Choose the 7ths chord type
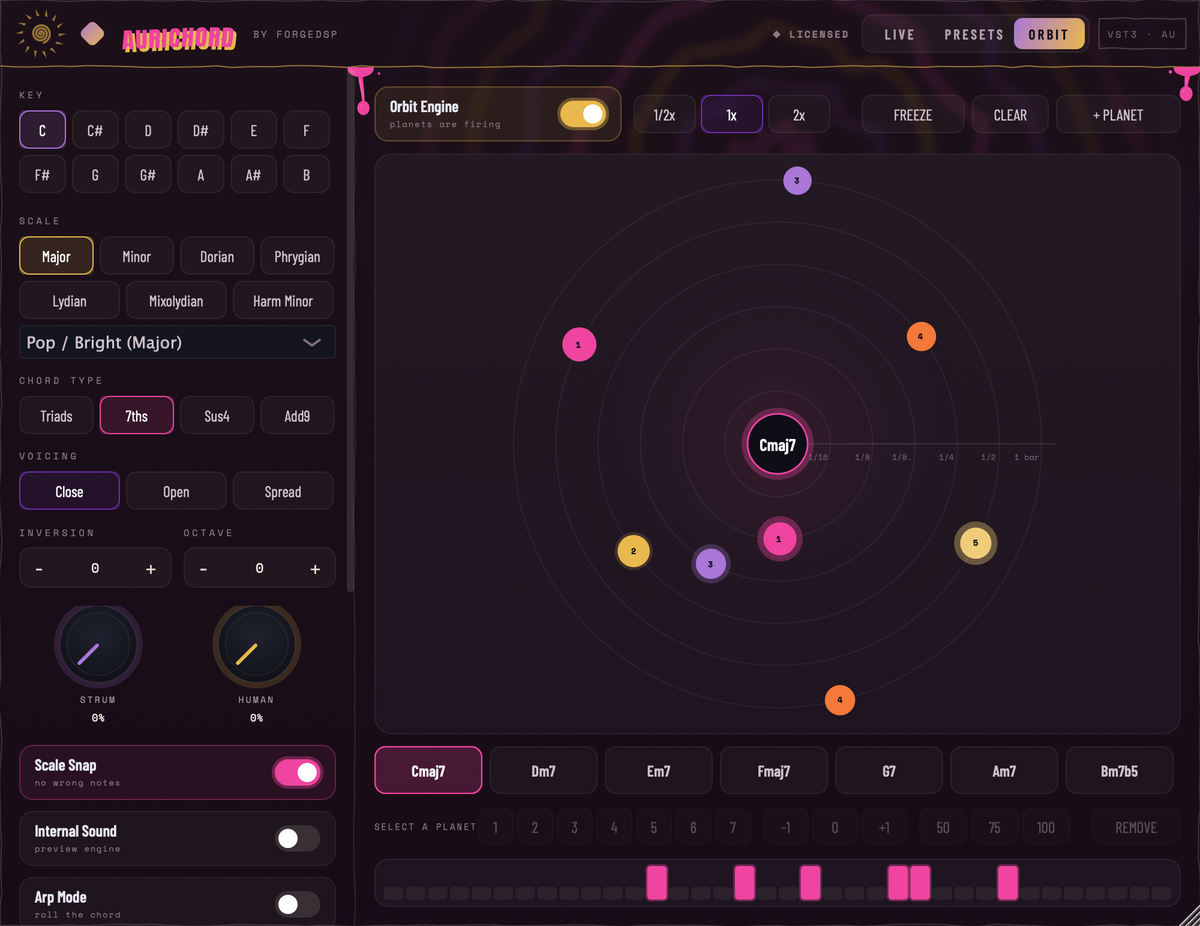The width and height of the screenshot is (1200, 926). 137,415
